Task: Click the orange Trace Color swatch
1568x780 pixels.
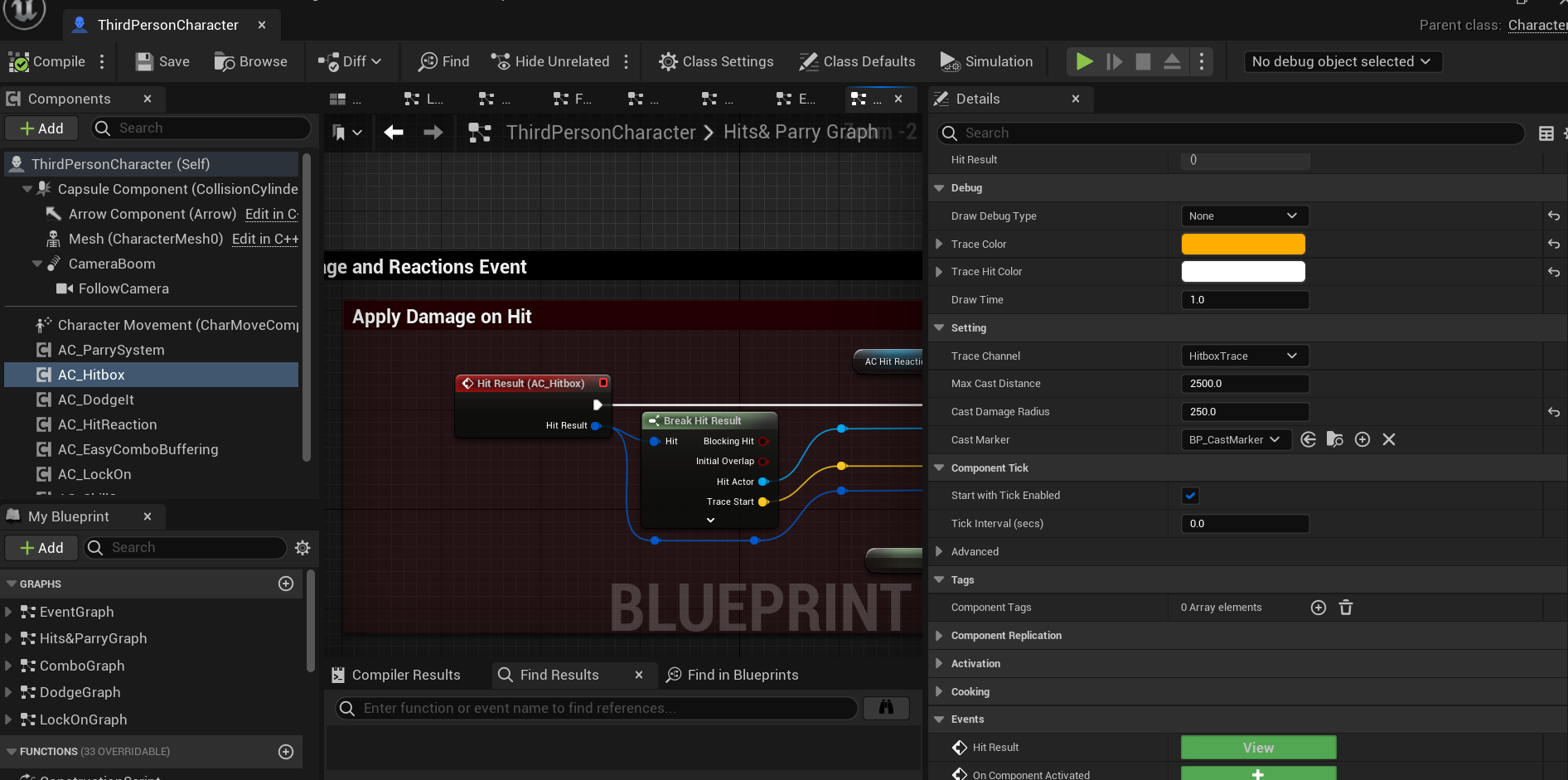Action: click(1242, 244)
